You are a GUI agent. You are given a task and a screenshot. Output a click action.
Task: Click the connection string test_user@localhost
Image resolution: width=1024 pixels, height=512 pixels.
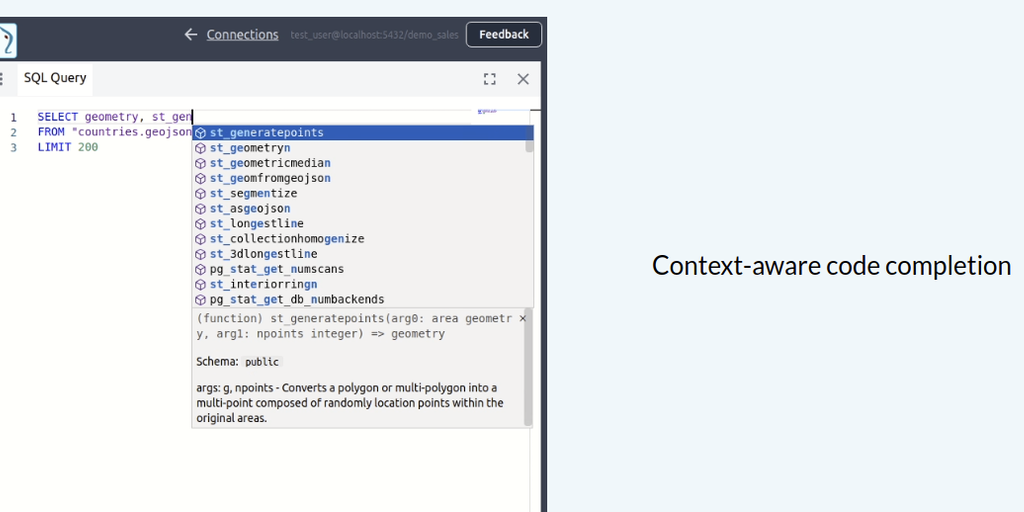(374, 35)
